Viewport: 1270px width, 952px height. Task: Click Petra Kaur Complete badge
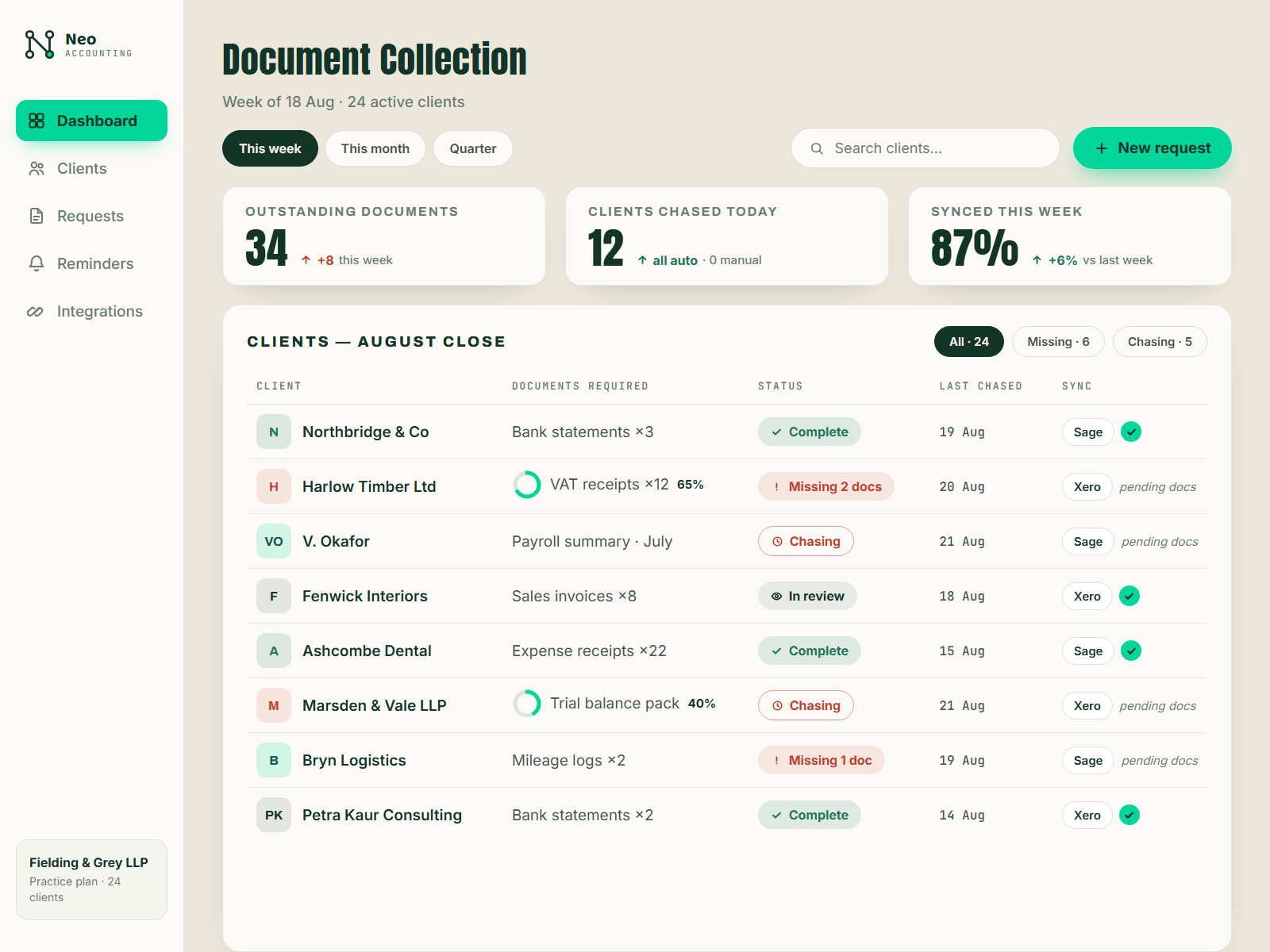click(810, 815)
